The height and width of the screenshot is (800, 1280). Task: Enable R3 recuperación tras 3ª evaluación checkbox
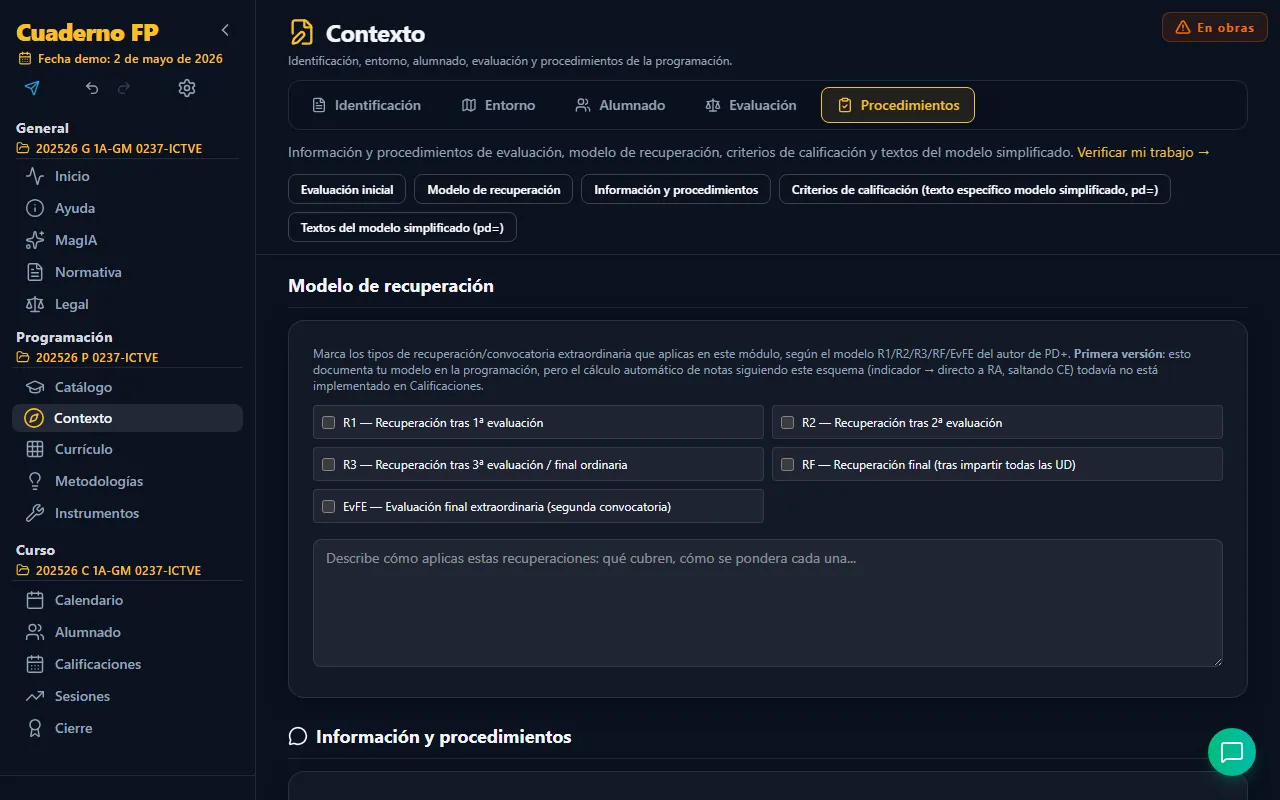328,465
